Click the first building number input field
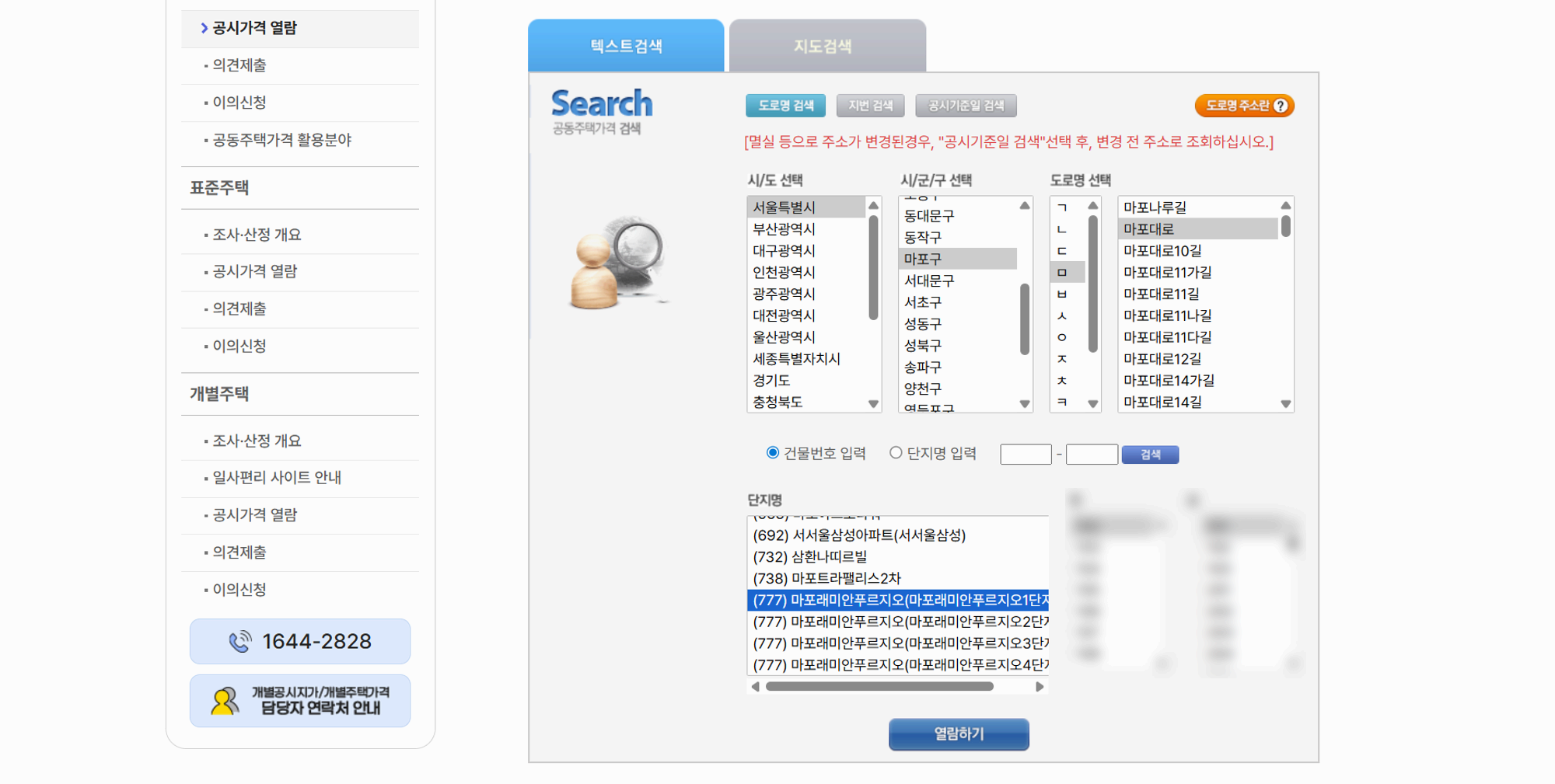The image size is (1555, 784). pos(1026,454)
